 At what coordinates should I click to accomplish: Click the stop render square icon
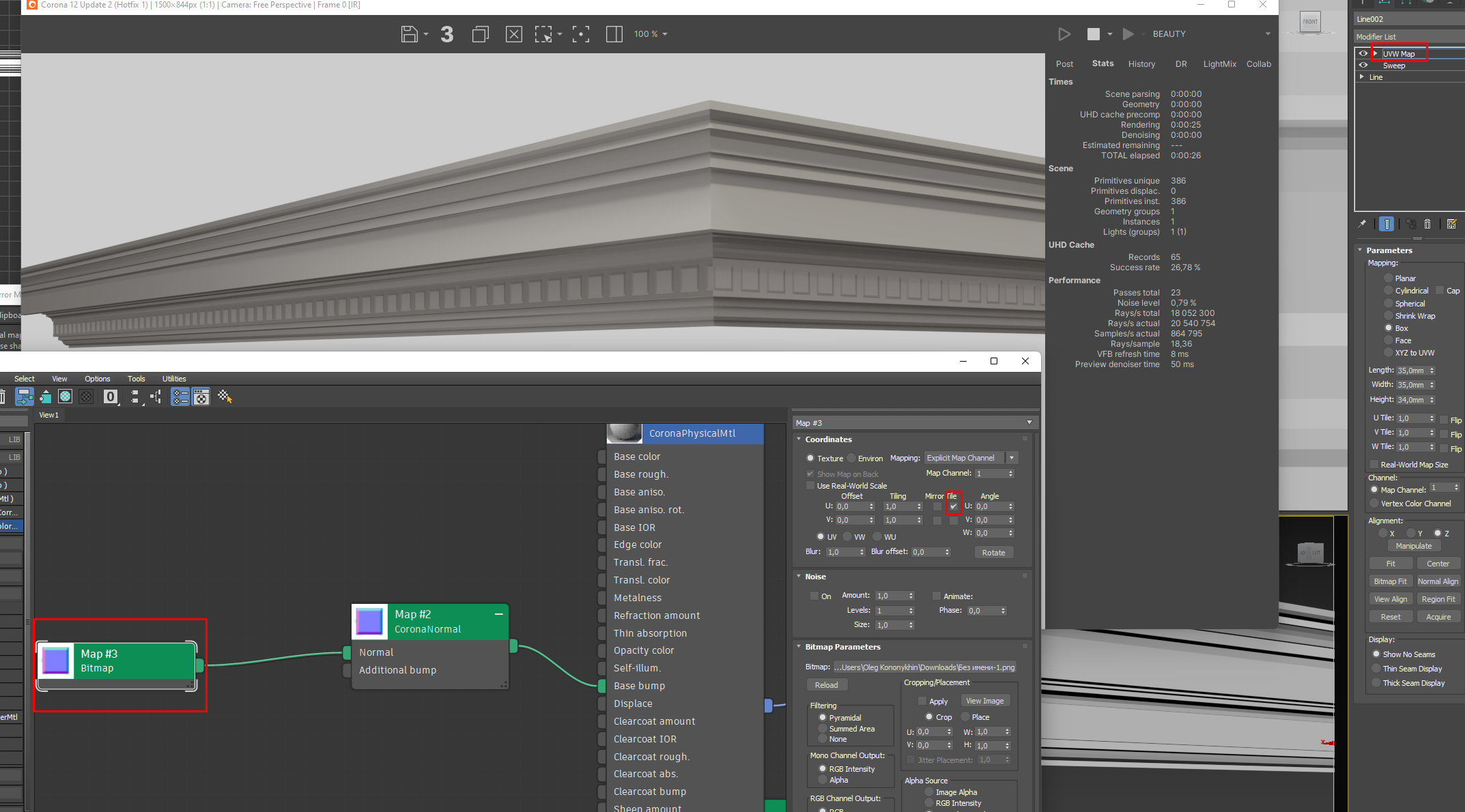(1093, 34)
